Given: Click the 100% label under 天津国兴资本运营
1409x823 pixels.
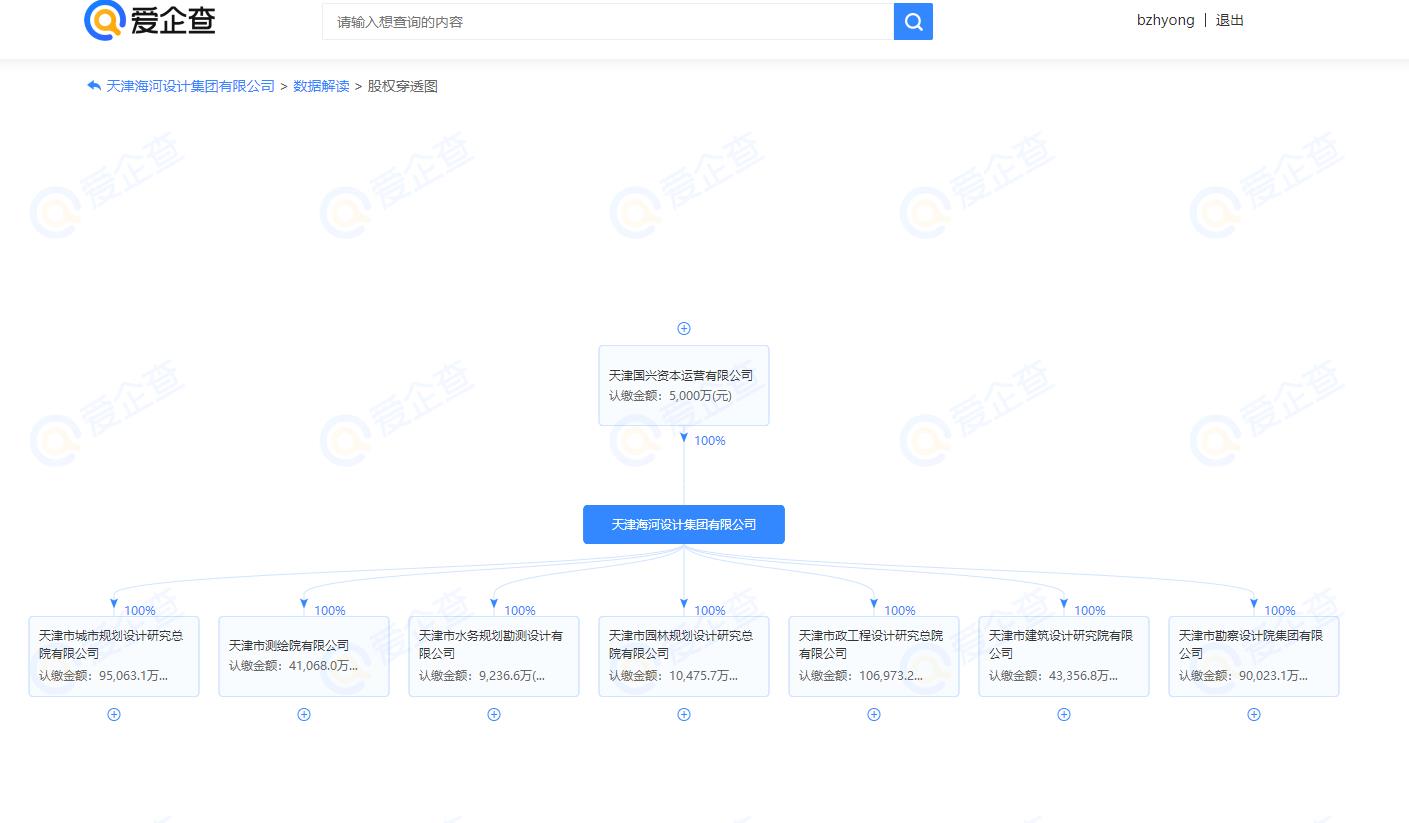Looking at the screenshot, I should (710, 441).
